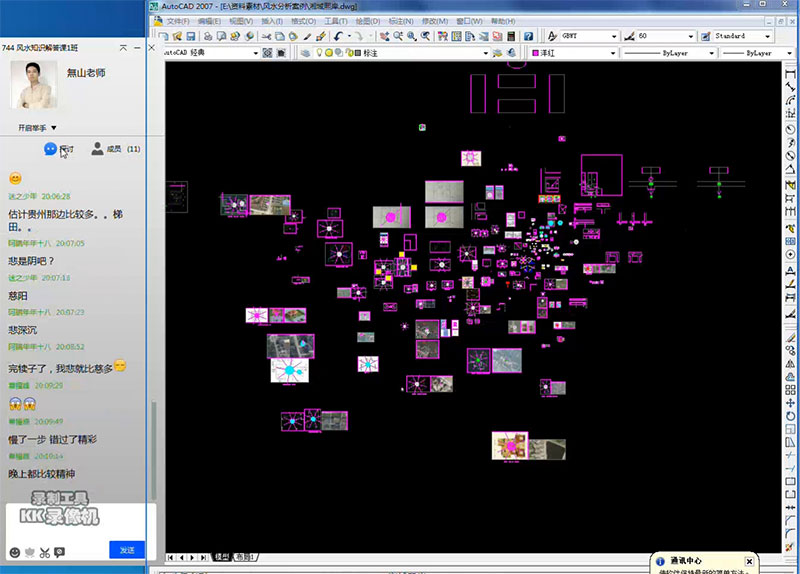The height and width of the screenshot is (574, 800).
Task: Open the 洋红 color dropdown
Action: [x=613, y=53]
